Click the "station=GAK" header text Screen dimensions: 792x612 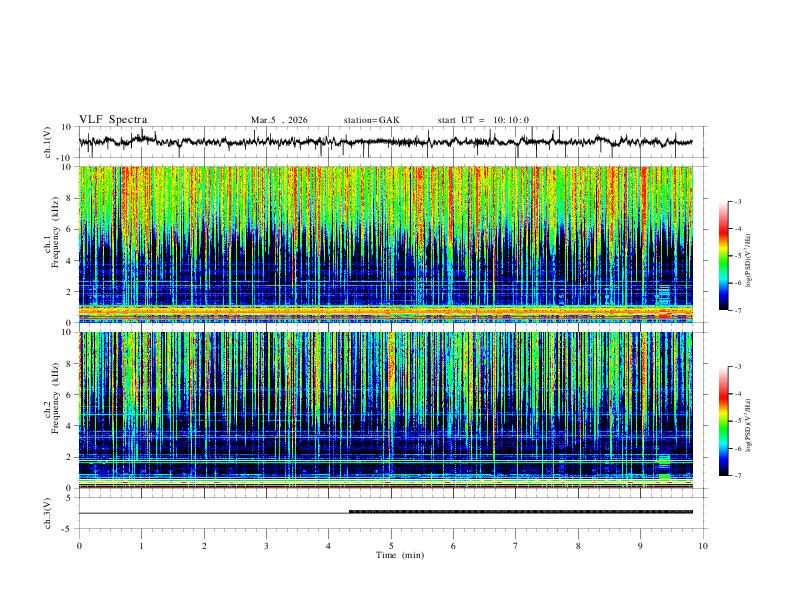click(371, 120)
